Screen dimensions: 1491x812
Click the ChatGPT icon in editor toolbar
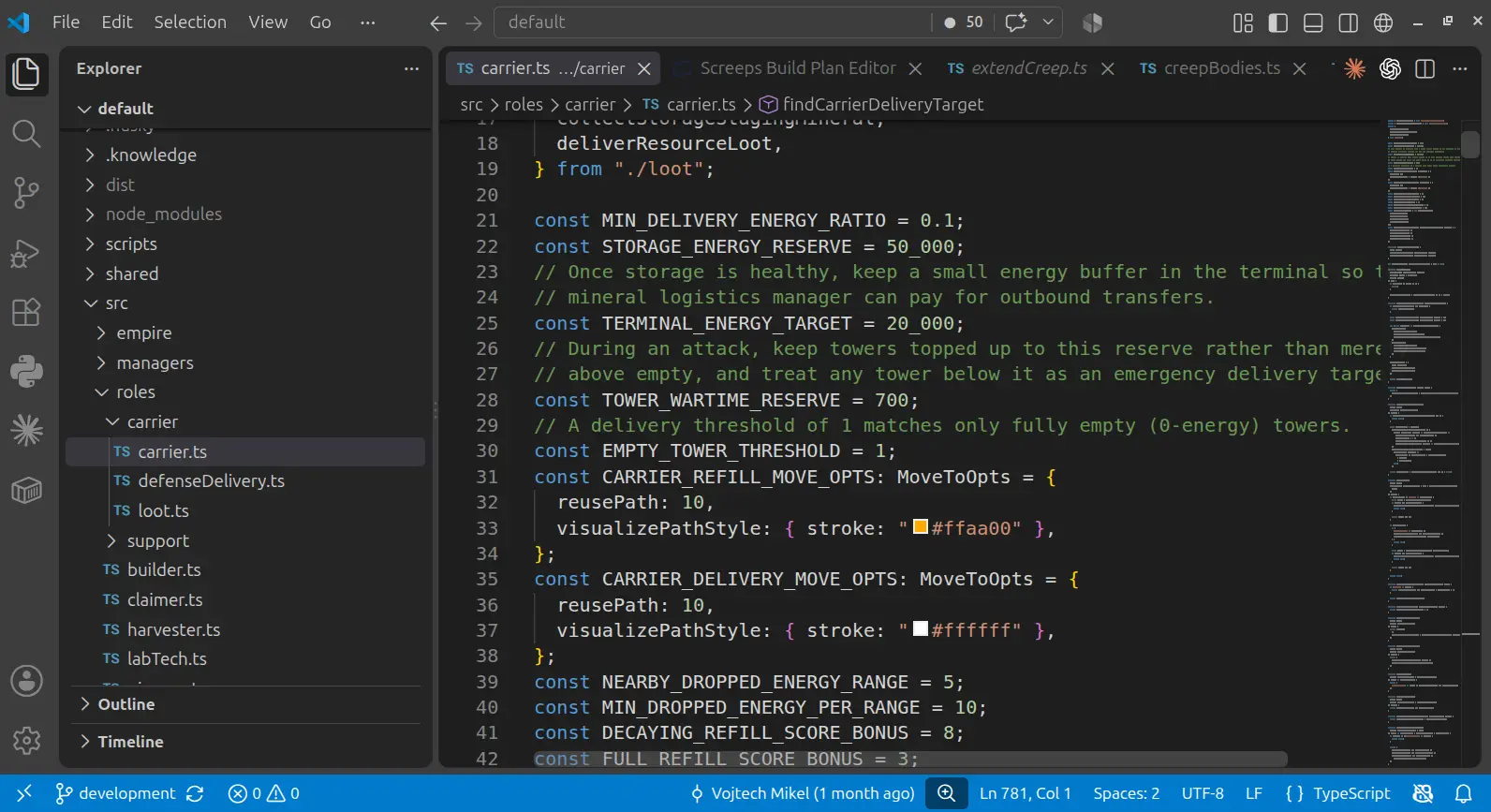(1390, 68)
